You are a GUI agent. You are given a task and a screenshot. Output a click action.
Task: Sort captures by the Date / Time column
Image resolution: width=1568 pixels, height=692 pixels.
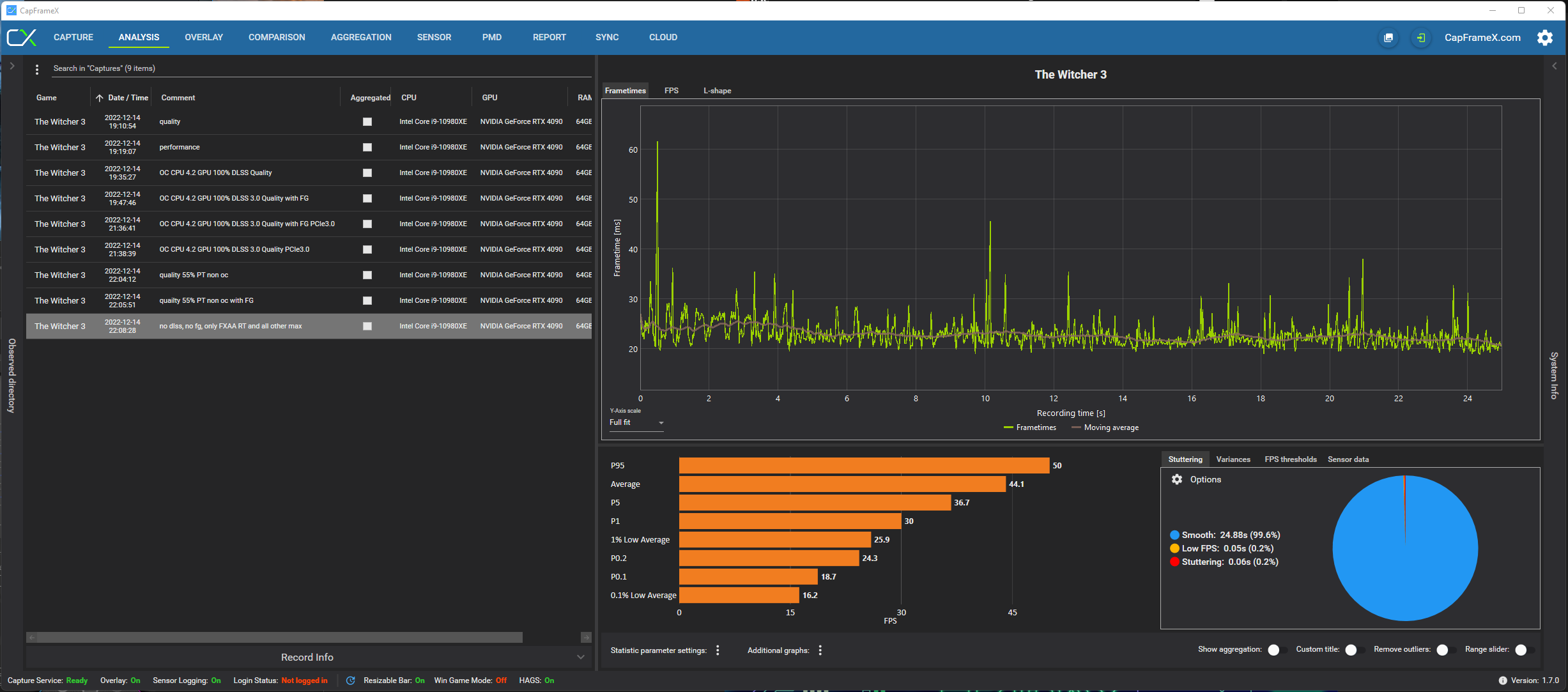point(128,98)
